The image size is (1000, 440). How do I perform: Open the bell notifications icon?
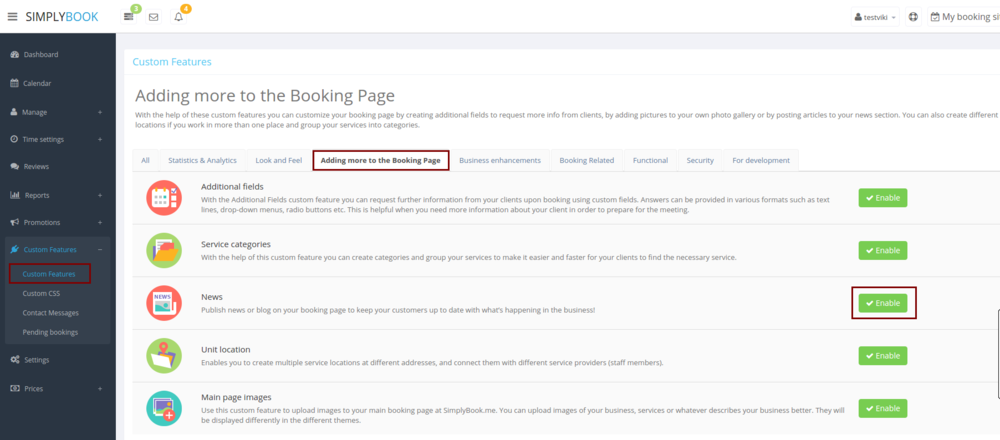(x=179, y=17)
